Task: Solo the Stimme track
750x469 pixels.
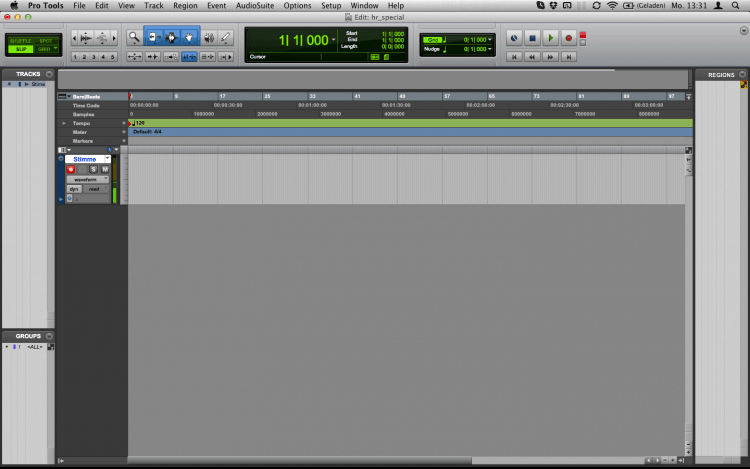Action: (x=94, y=169)
